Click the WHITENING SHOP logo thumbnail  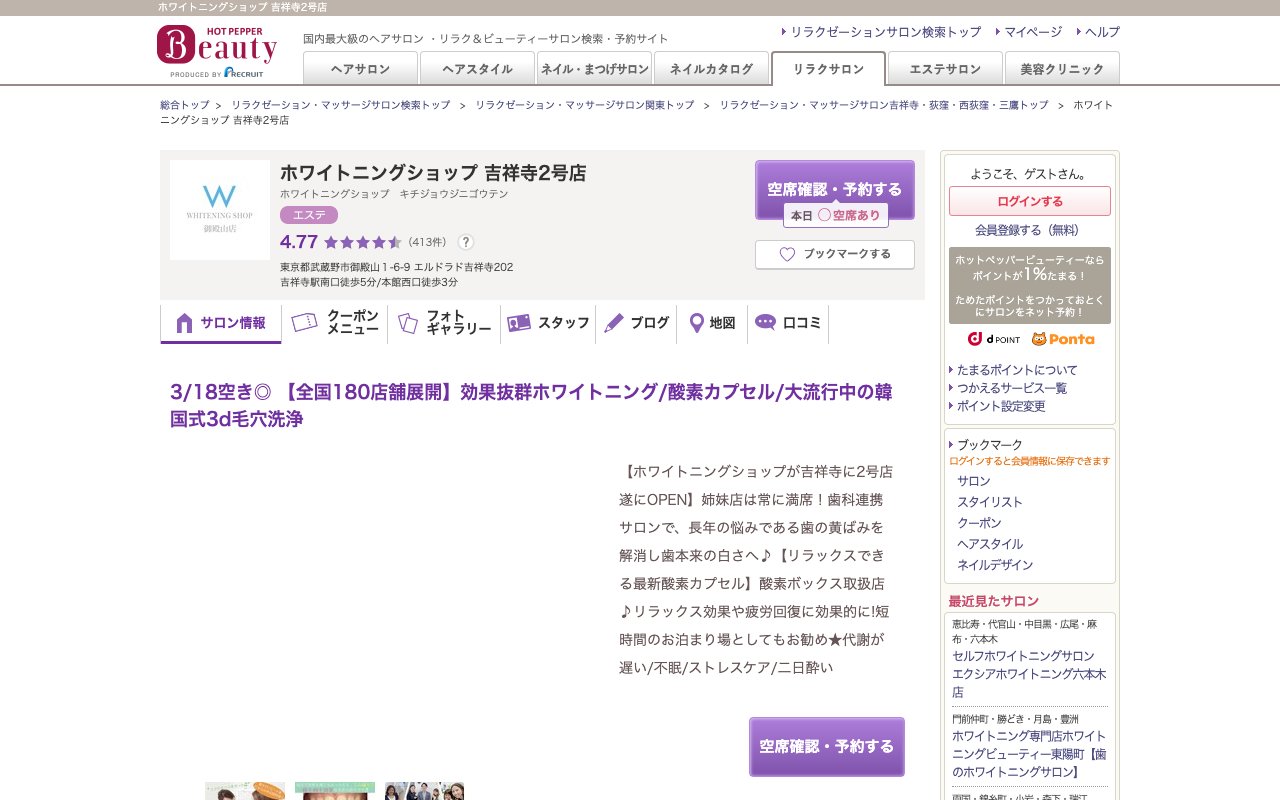pos(219,209)
